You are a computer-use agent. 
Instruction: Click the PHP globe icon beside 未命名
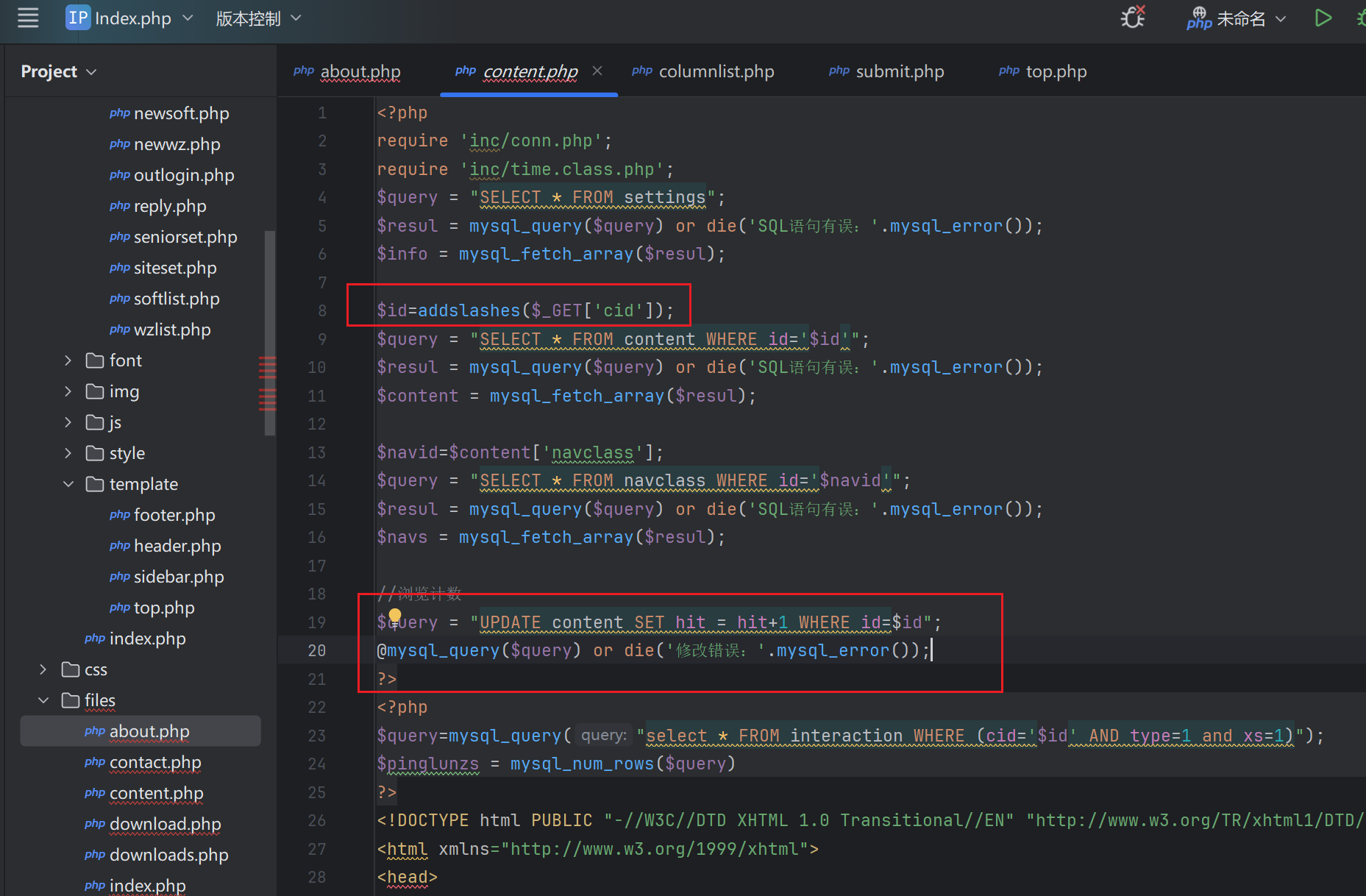point(1198,18)
